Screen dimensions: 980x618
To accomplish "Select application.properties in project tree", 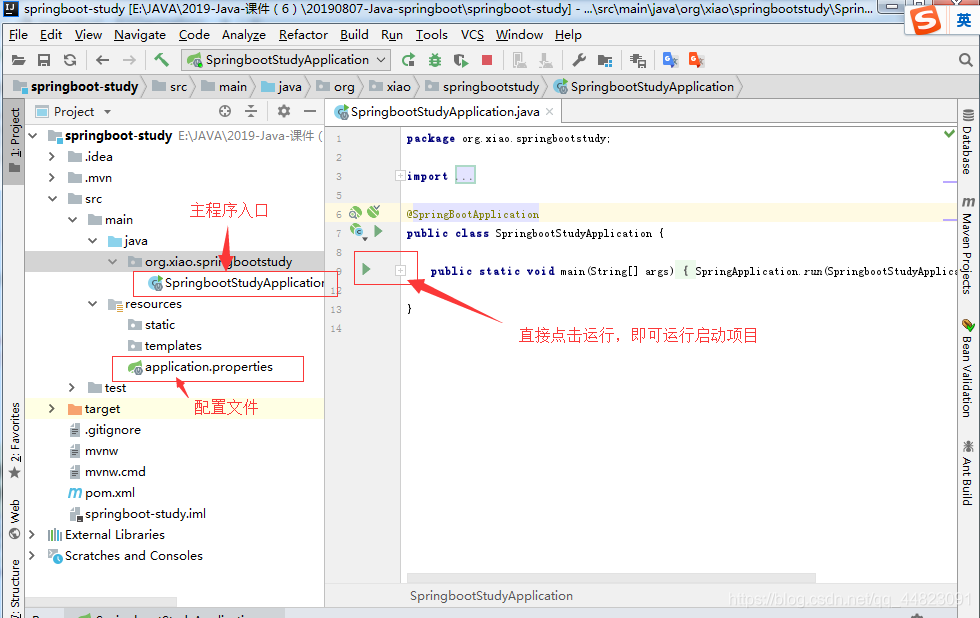I will [x=209, y=367].
